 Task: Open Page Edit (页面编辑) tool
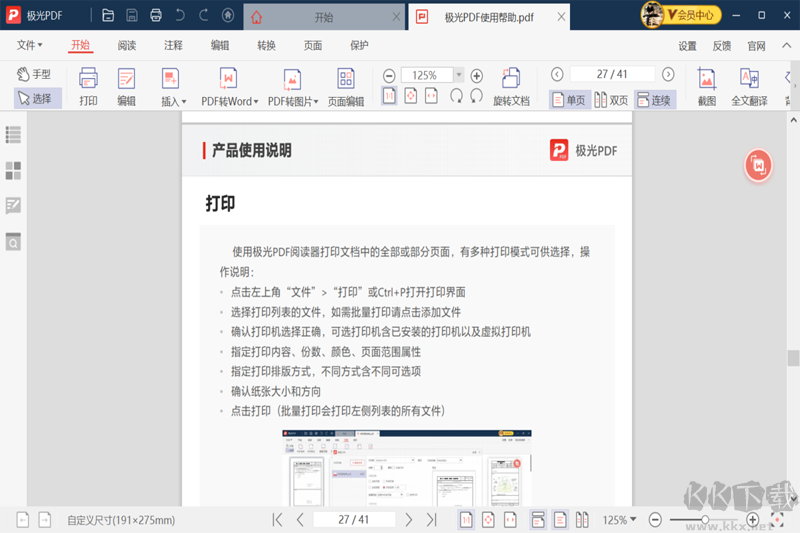(x=346, y=87)
